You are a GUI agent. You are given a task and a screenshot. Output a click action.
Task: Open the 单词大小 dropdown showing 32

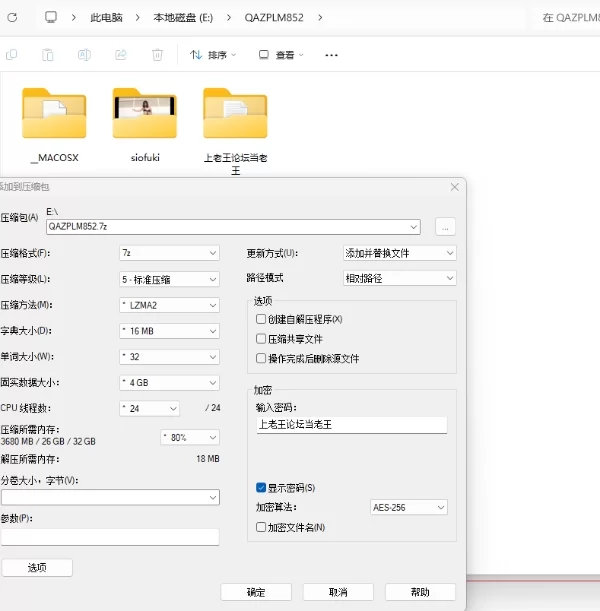click(x=169, y=357)
